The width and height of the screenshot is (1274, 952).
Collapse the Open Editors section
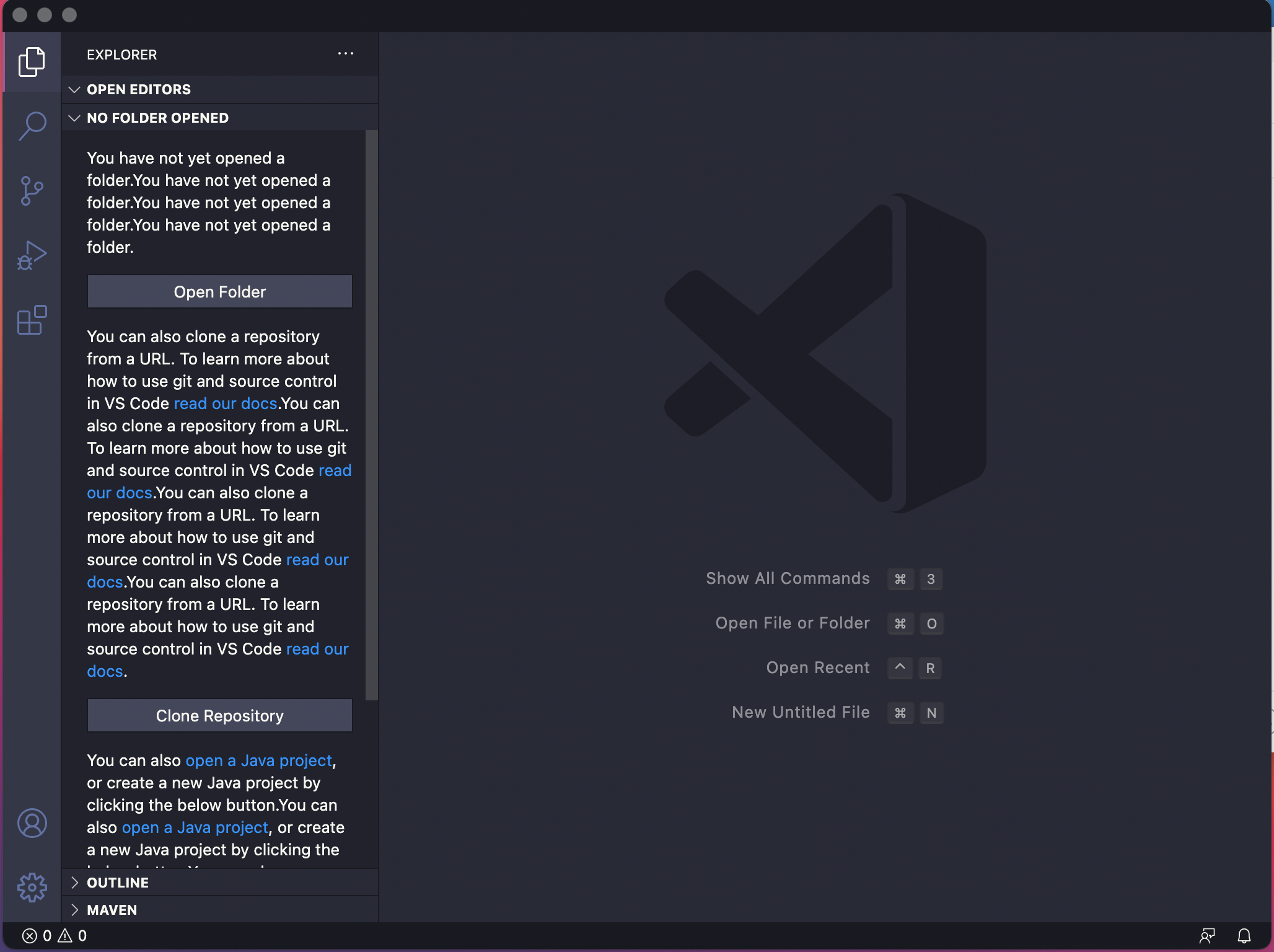(74, 89)
